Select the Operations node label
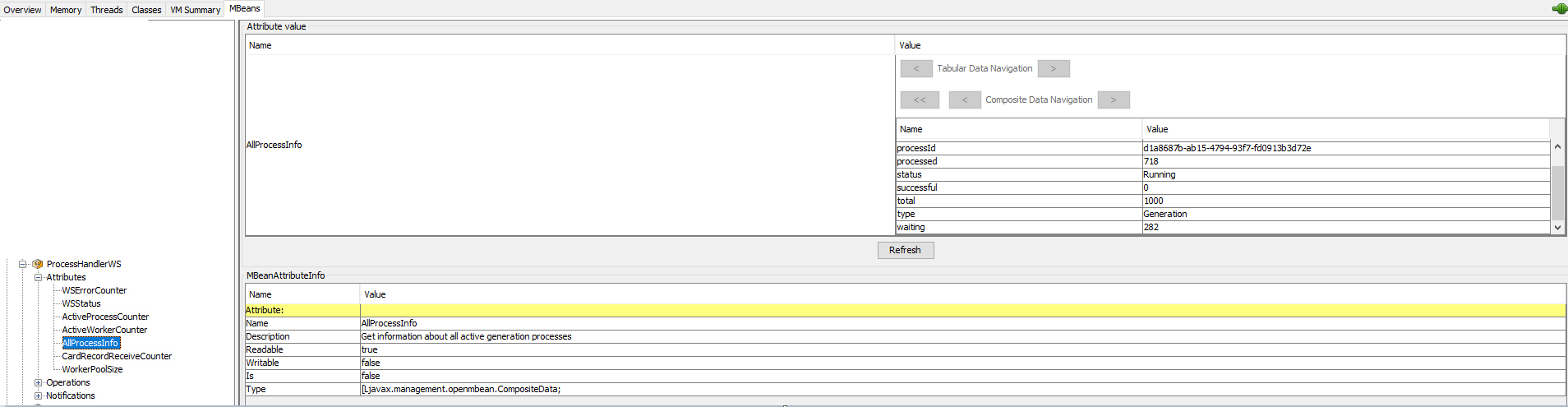This screenshot has height=407, width=1568. point(68,382)
